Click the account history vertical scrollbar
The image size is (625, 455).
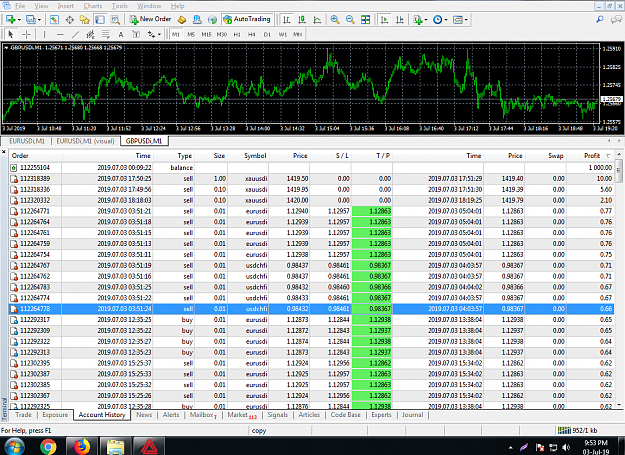point(619,279)
